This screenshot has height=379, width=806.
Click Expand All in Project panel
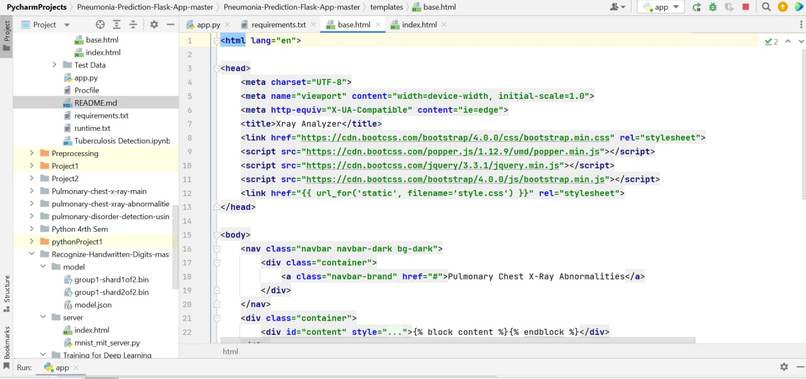click(117, 24)
